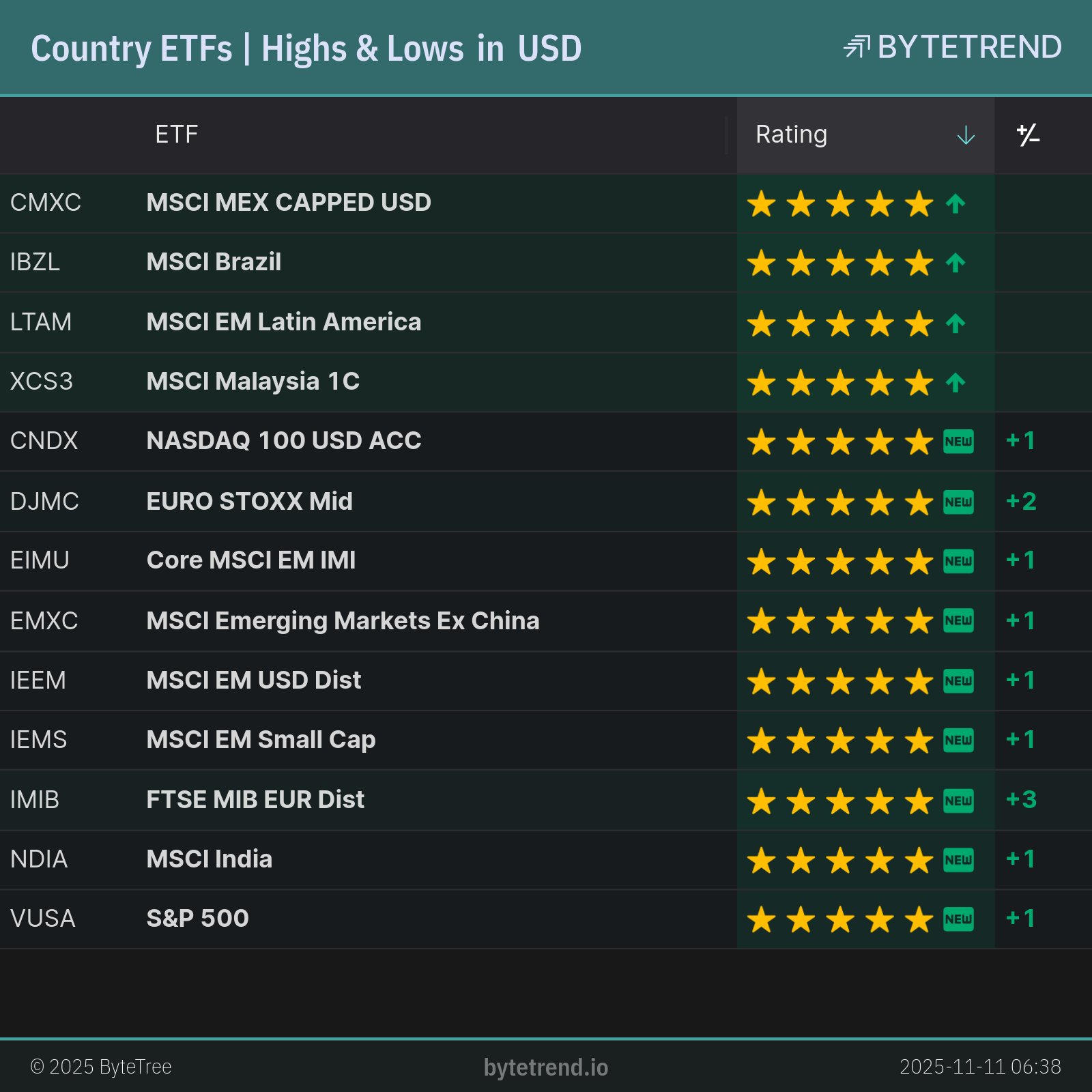This screenshot has width=1092, height=1092.
Task: Select the Core MSCI EM IMI row
Action: [251, 560]
